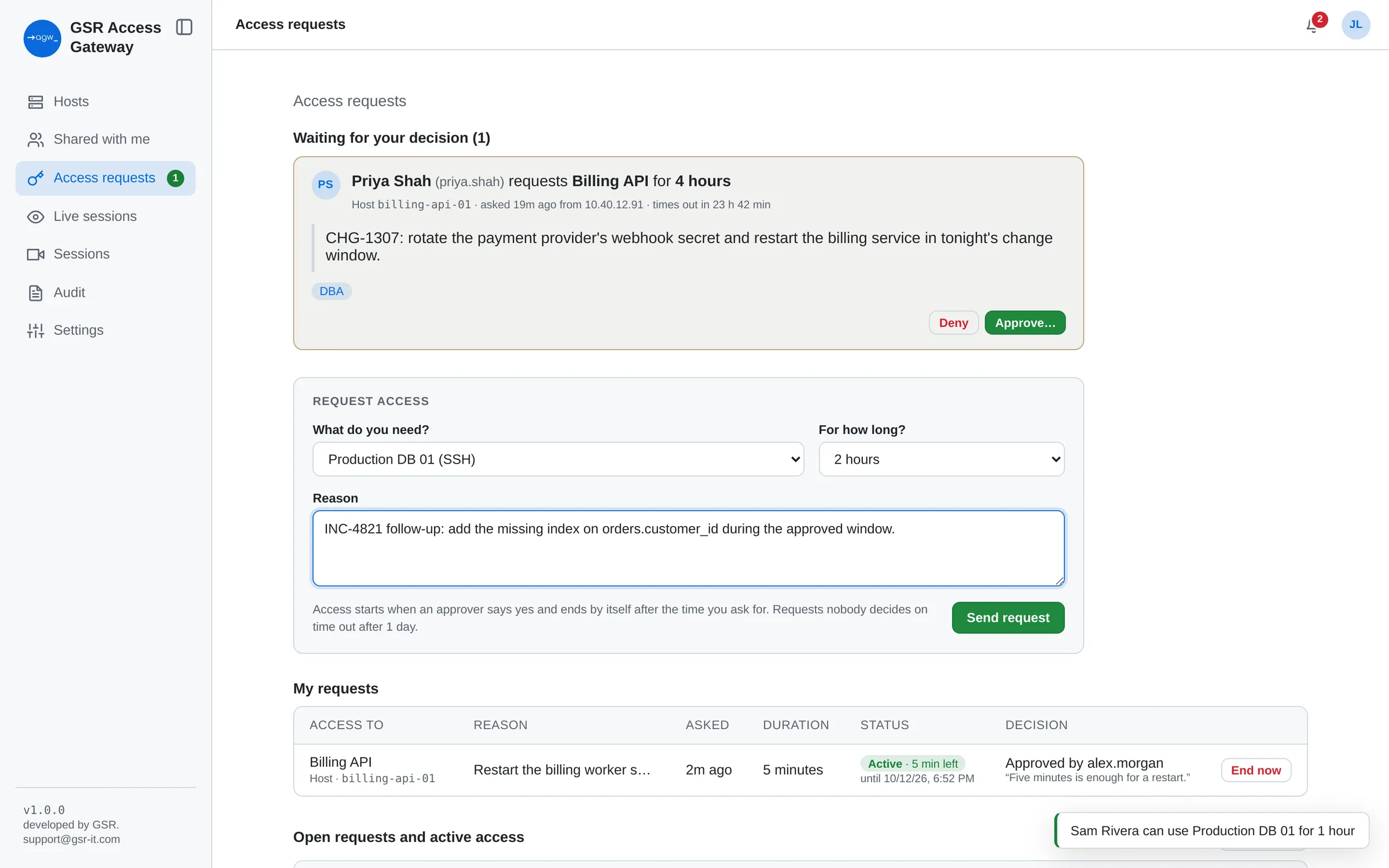Click the 'Access starts when an approver says yes' help text
Screen dimensions: 1389x868
coord(620,618)
